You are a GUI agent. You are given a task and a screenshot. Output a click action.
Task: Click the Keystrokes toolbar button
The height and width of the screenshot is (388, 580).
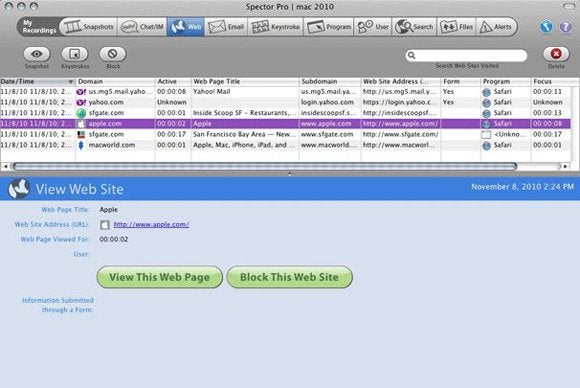point(75,54)
